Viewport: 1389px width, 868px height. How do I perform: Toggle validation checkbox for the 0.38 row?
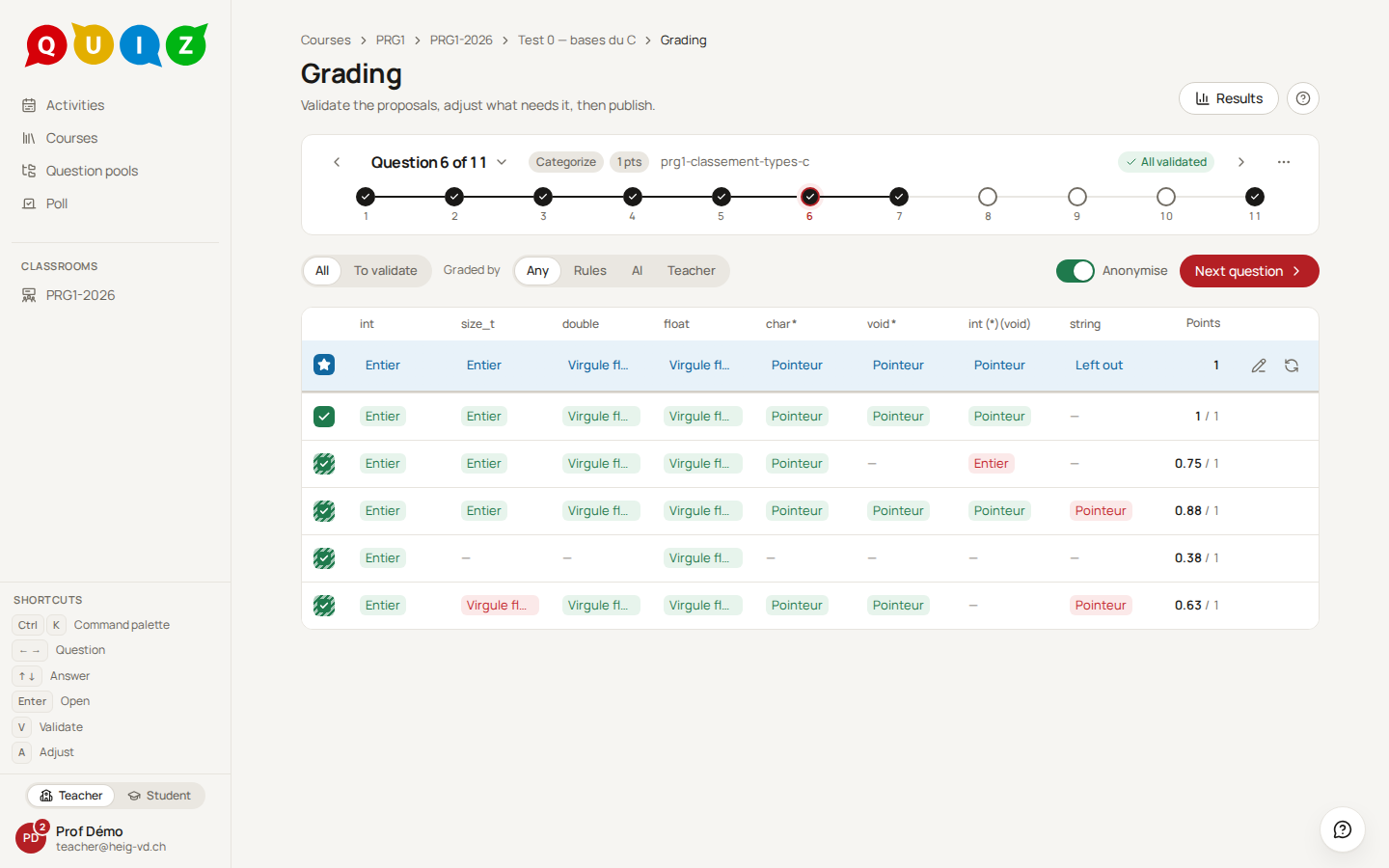click(324, 558)
